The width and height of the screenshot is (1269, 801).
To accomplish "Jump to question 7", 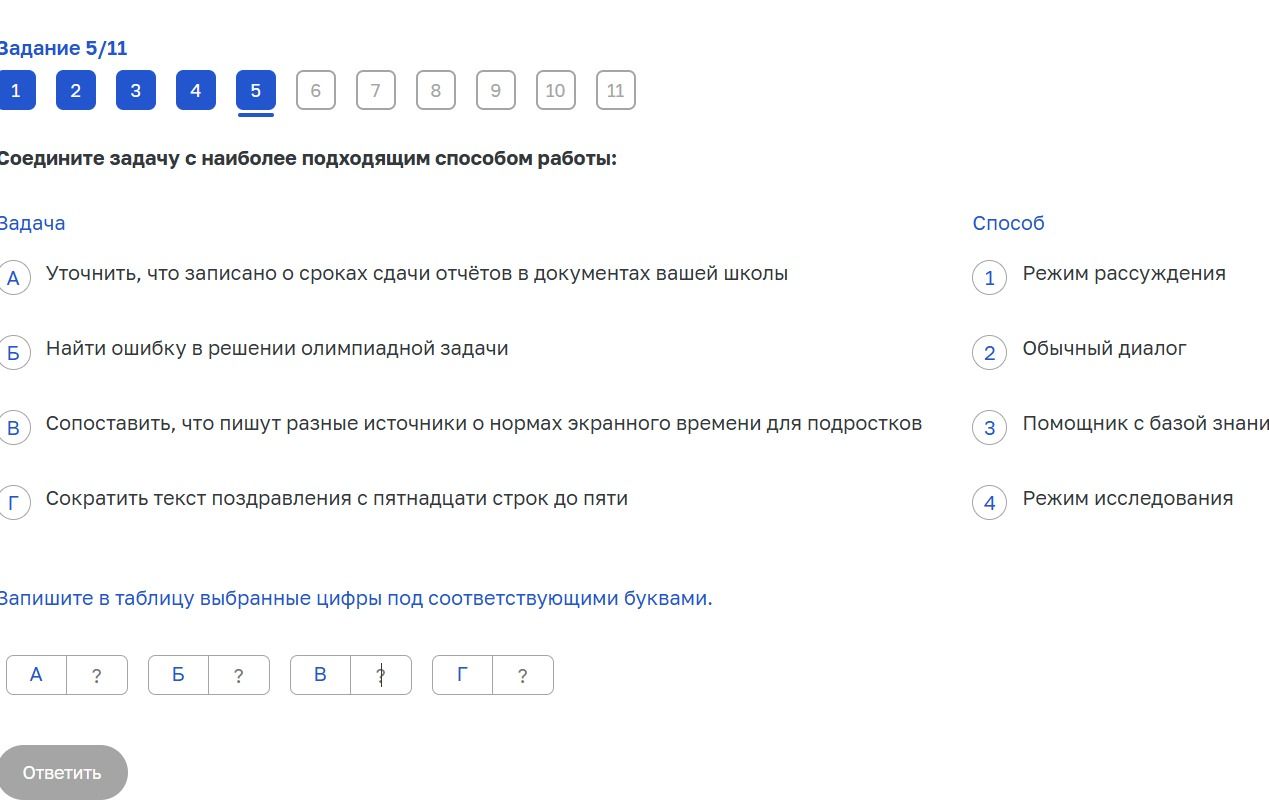I will [x=376, y=91].
